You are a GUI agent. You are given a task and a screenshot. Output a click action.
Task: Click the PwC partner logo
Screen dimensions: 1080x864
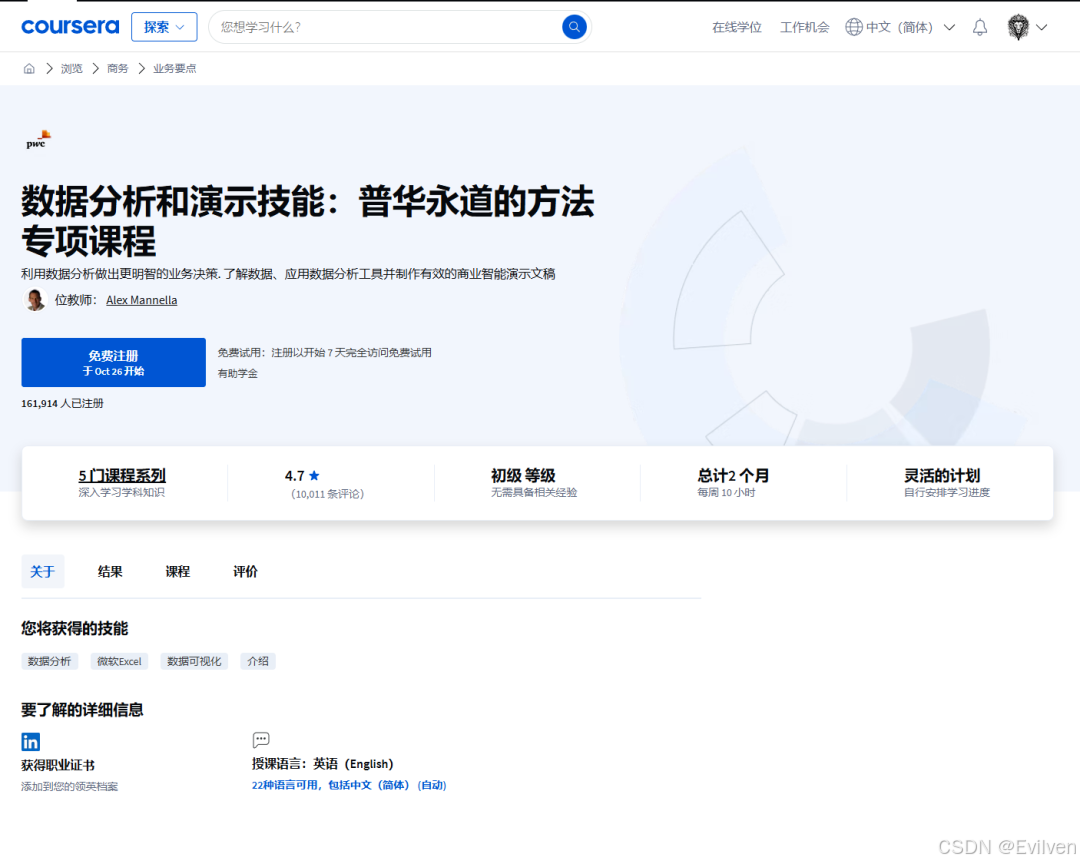click(x=38, y=139)
